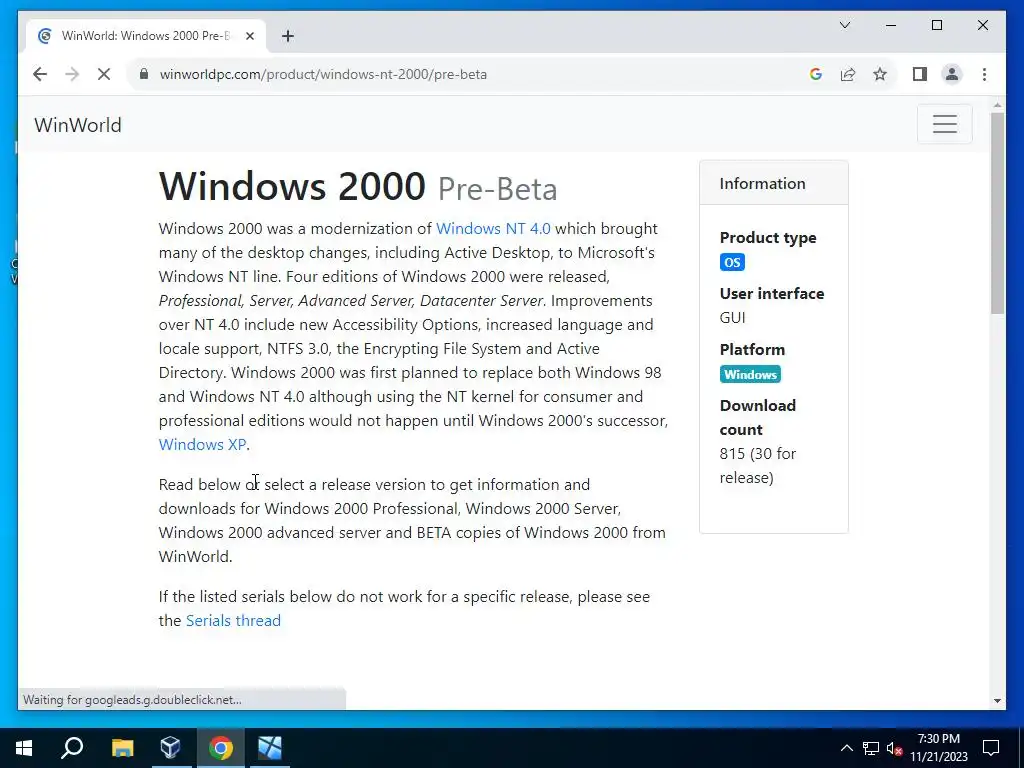Viewport: 1024px width, 768px height.
Task: Toggle the WinWorld hamburger navigation menu
Action: [944, 124]
